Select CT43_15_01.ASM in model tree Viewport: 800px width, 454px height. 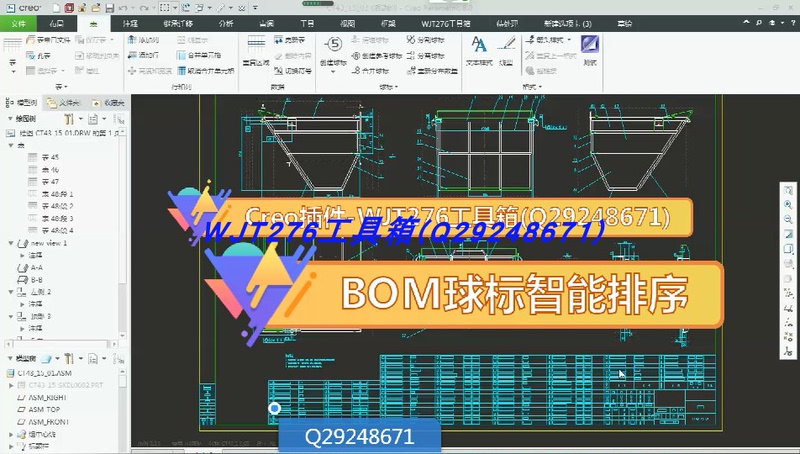tap(39, 373)
